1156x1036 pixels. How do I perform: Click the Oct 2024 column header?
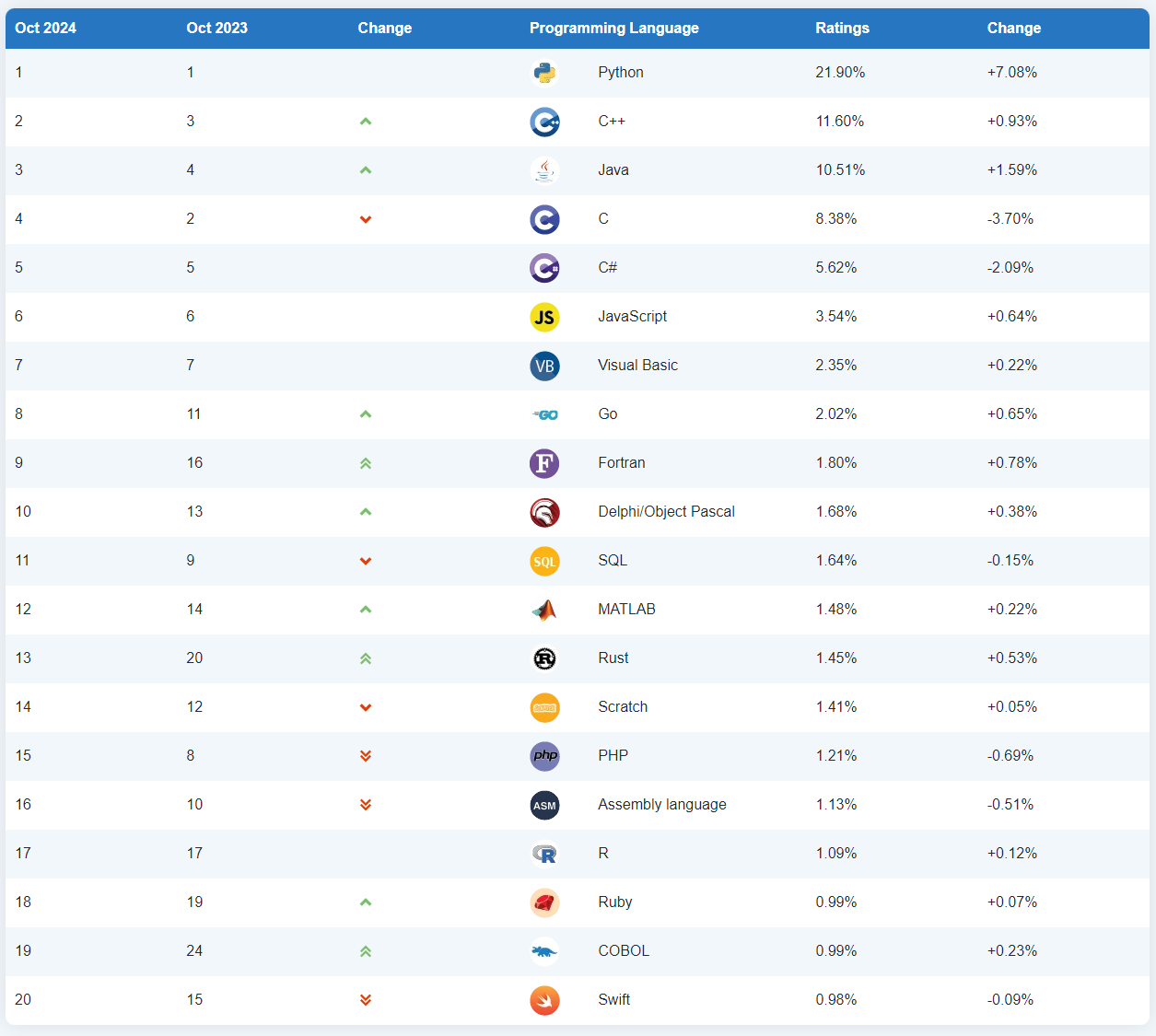tap(45, 28)
